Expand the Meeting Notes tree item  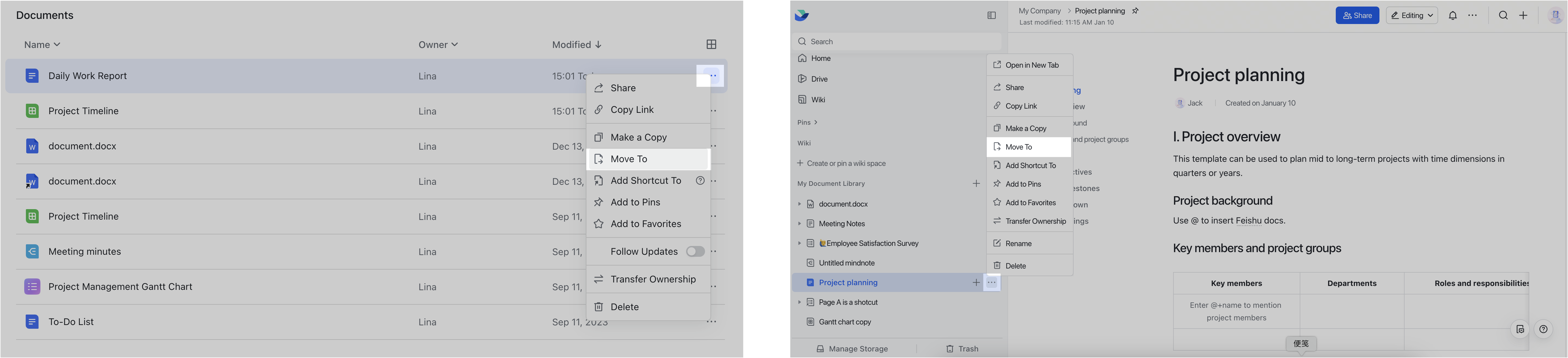point(799,223)
